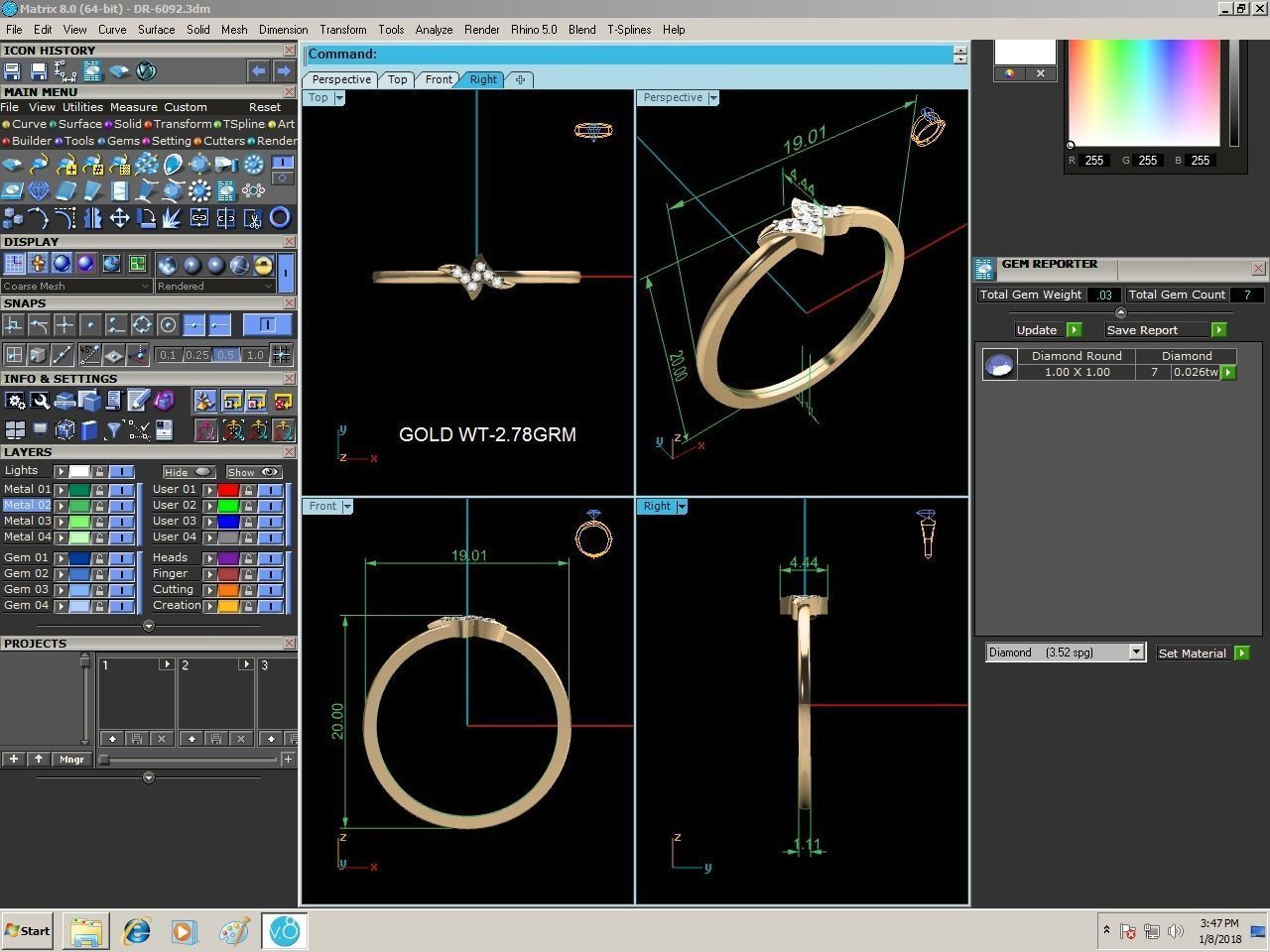The image size is (1270, 952).
Task: Open Windows Media Player from taskbar
Action: (x=185, y=931)
